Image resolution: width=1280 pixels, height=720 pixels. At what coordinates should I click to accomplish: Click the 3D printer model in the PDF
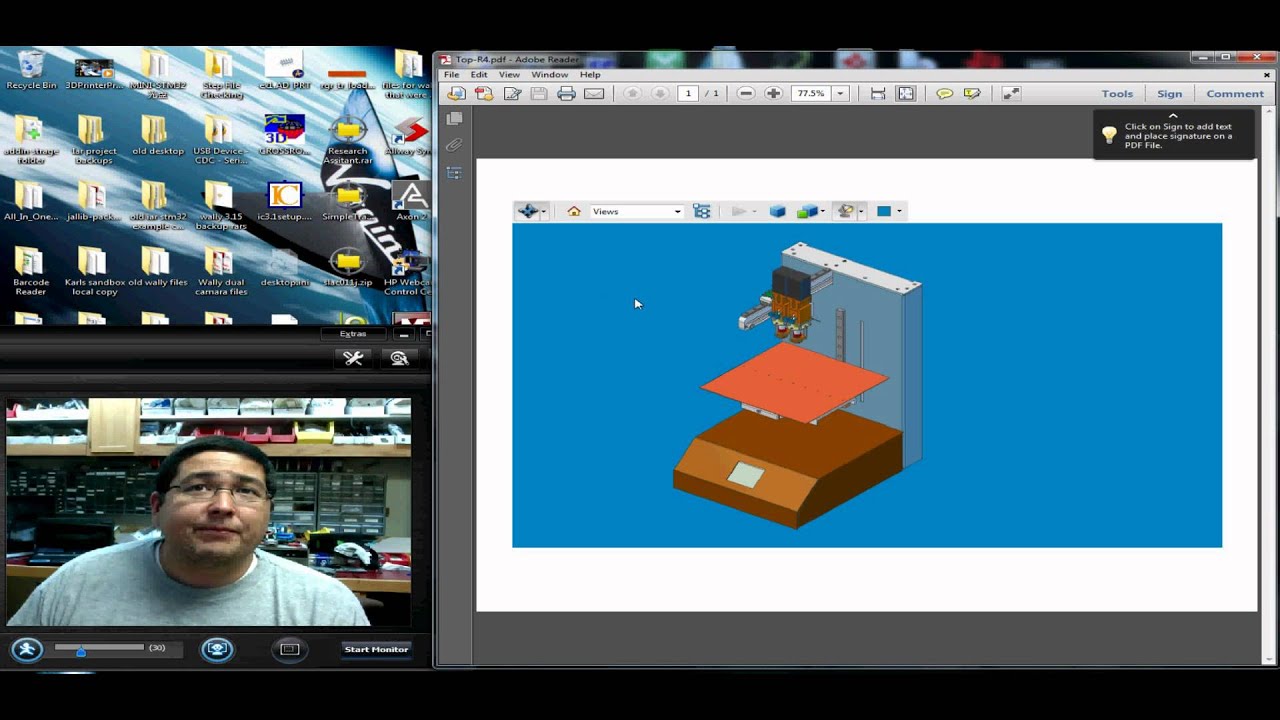coord(796,385)
